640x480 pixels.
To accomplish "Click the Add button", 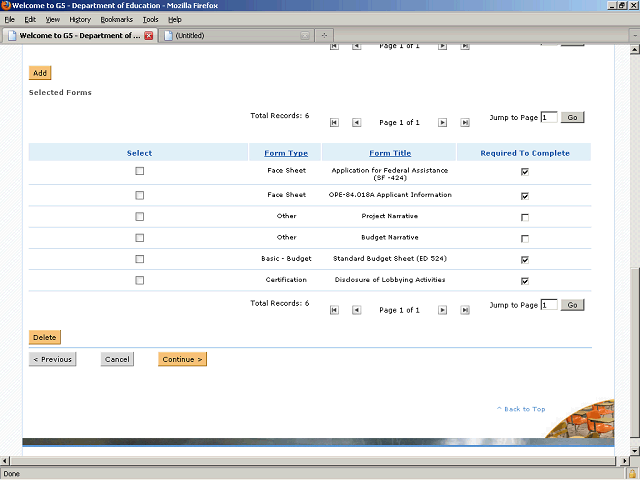I will coord(40,73).
